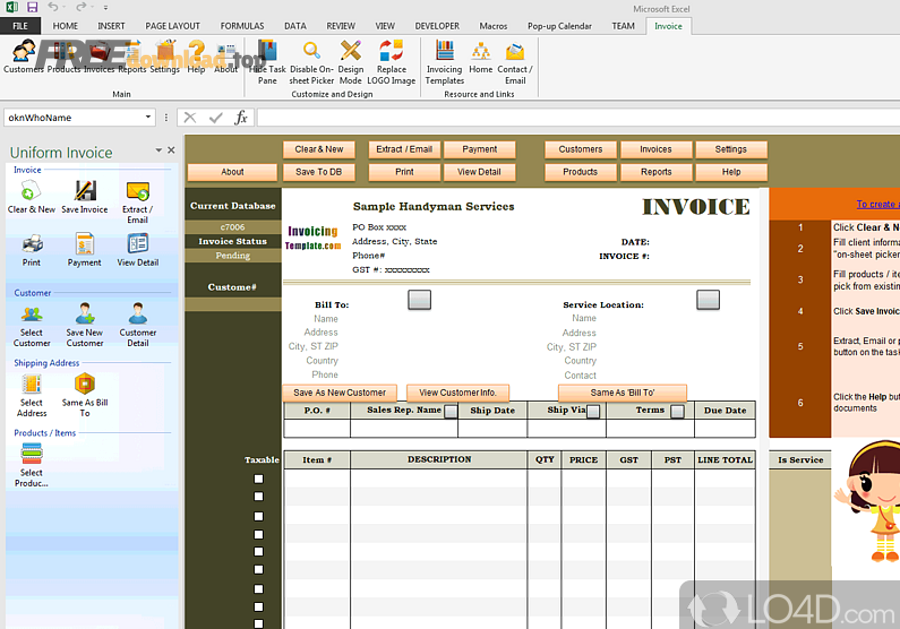Open Uniform Invoice task pane options arrow
The width and height of the screenshot is (900, 629).
158,150
